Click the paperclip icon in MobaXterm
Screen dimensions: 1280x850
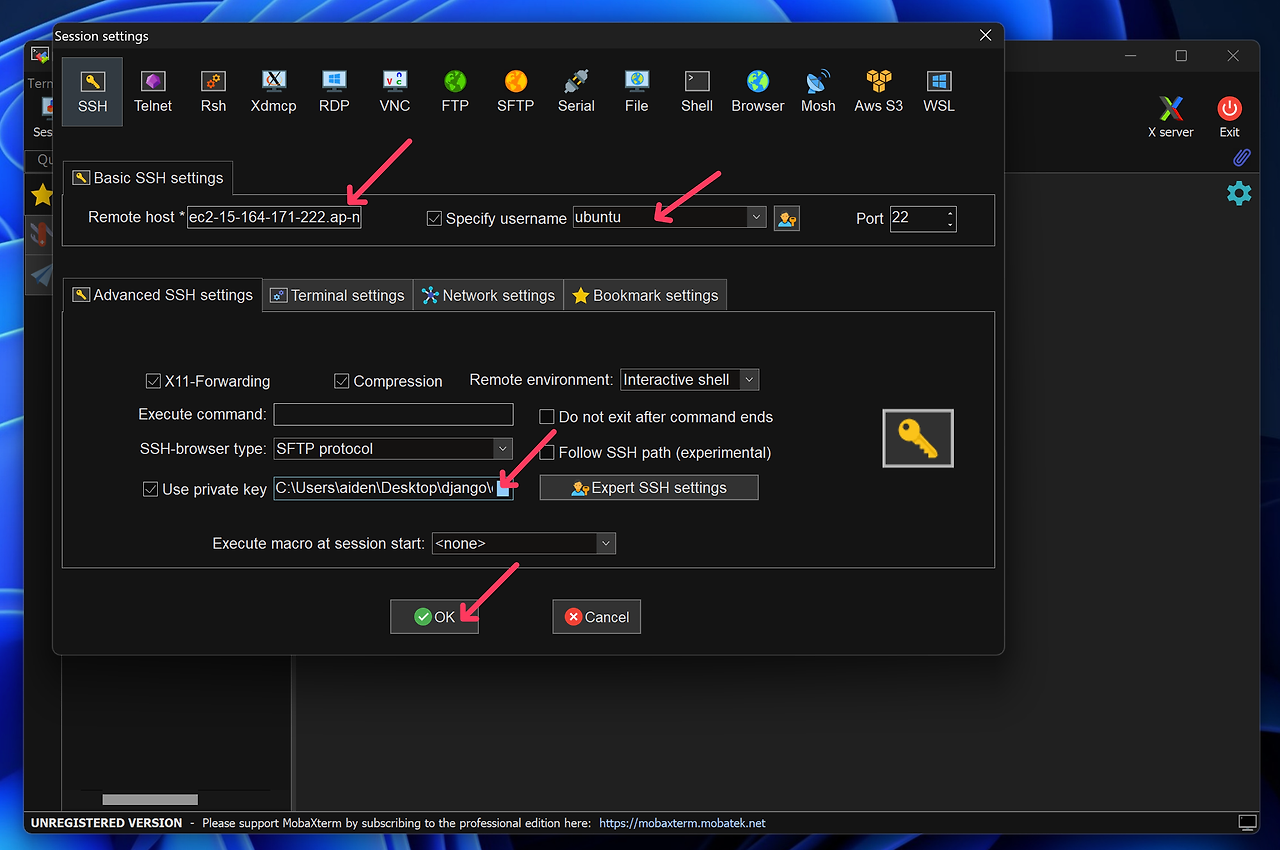tap(1241, 158)
